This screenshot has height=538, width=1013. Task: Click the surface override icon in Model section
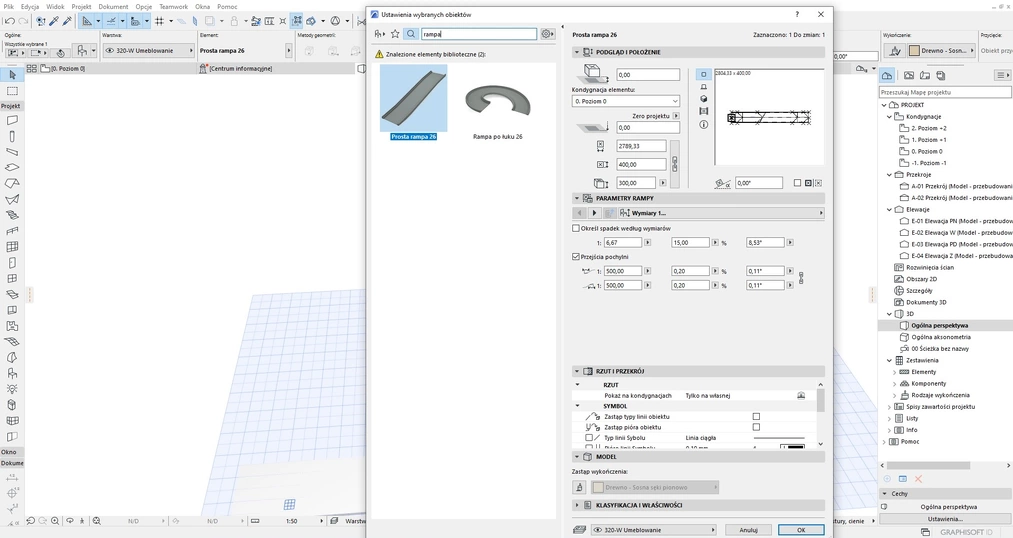[580, 488]
